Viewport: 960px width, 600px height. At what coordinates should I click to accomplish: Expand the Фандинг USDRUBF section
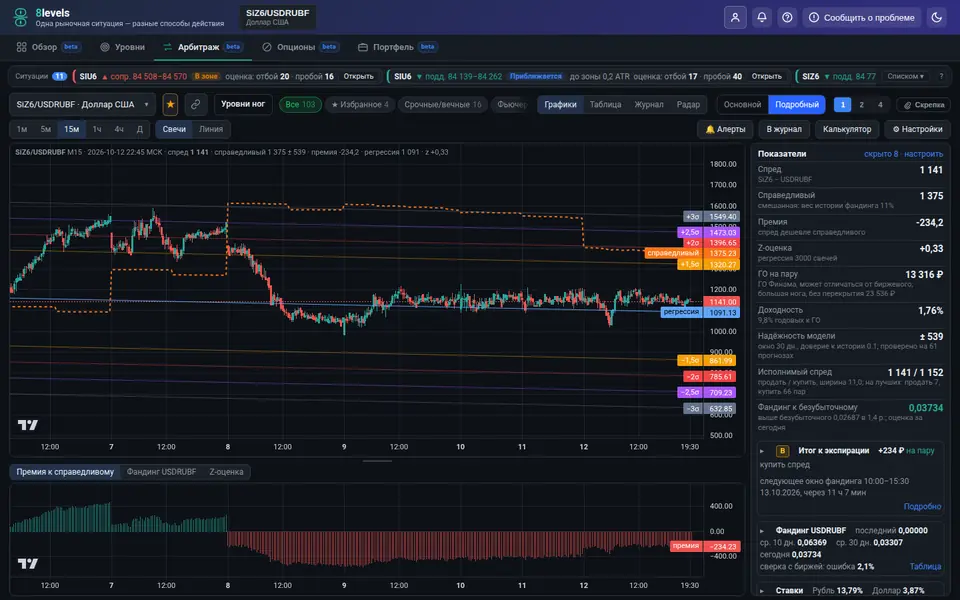[x=762, y=531]
